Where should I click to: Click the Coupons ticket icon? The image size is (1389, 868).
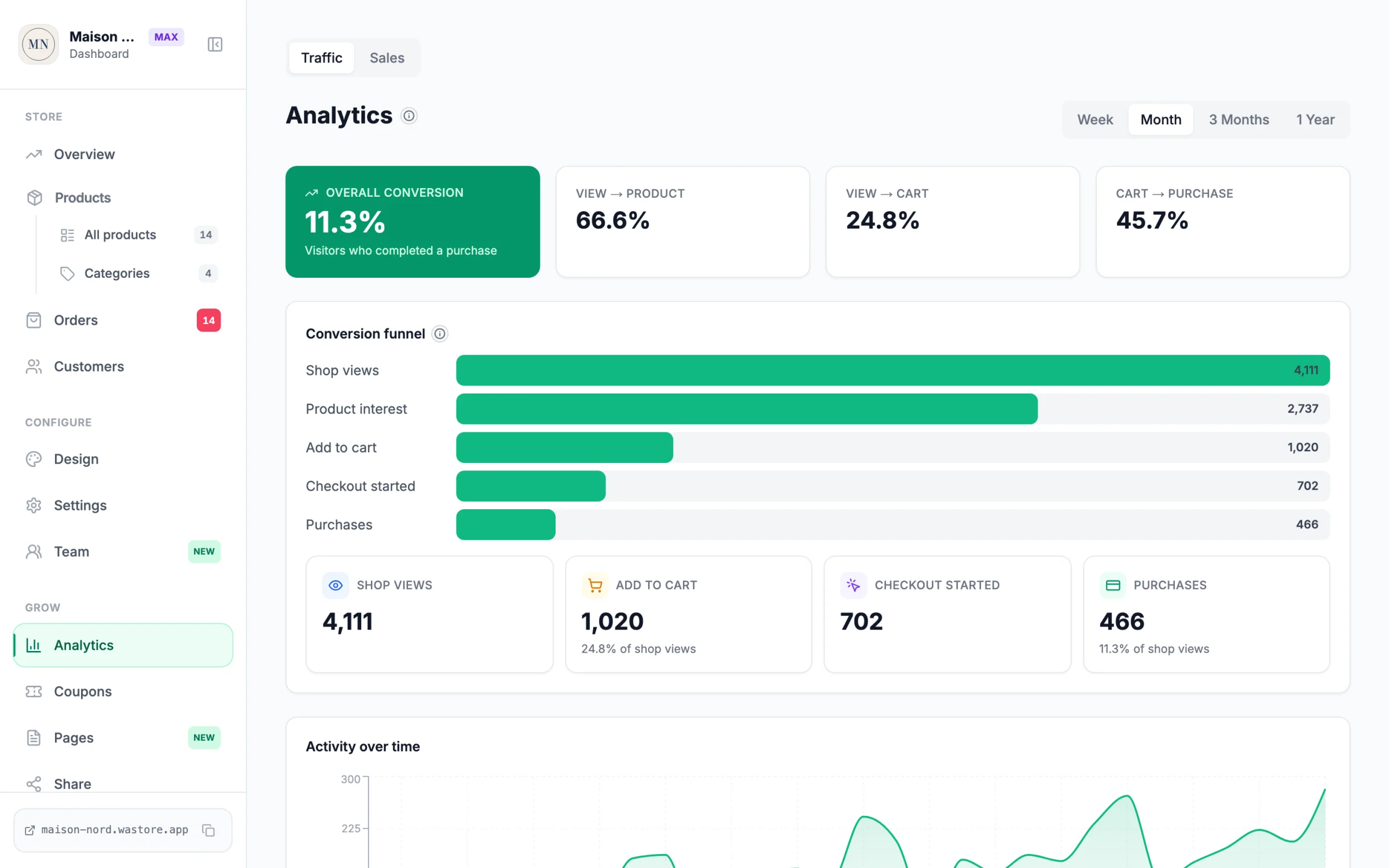[x=34, y=692]
